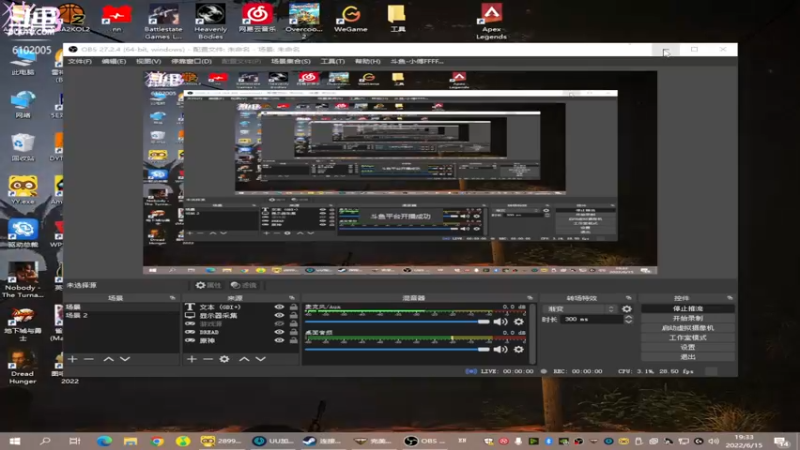Open the 停靠窗口(D) menu
The height and width of the screenshot is (450, 800).
click(x=191, y=61)
